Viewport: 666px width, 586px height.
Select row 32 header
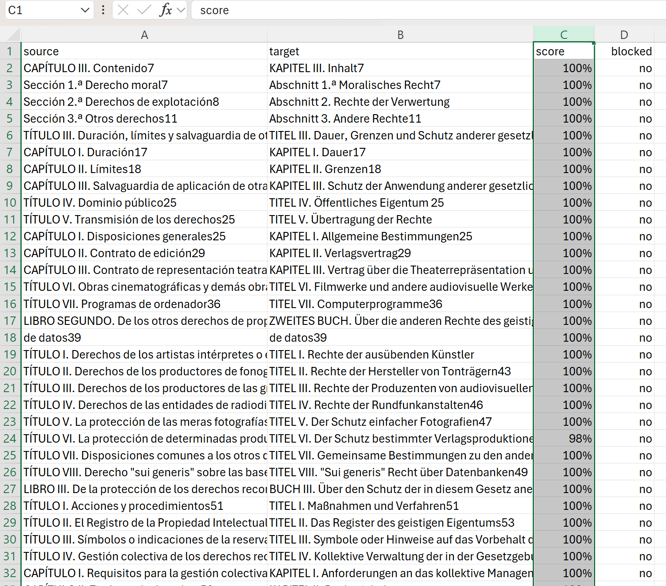point(10,573)
